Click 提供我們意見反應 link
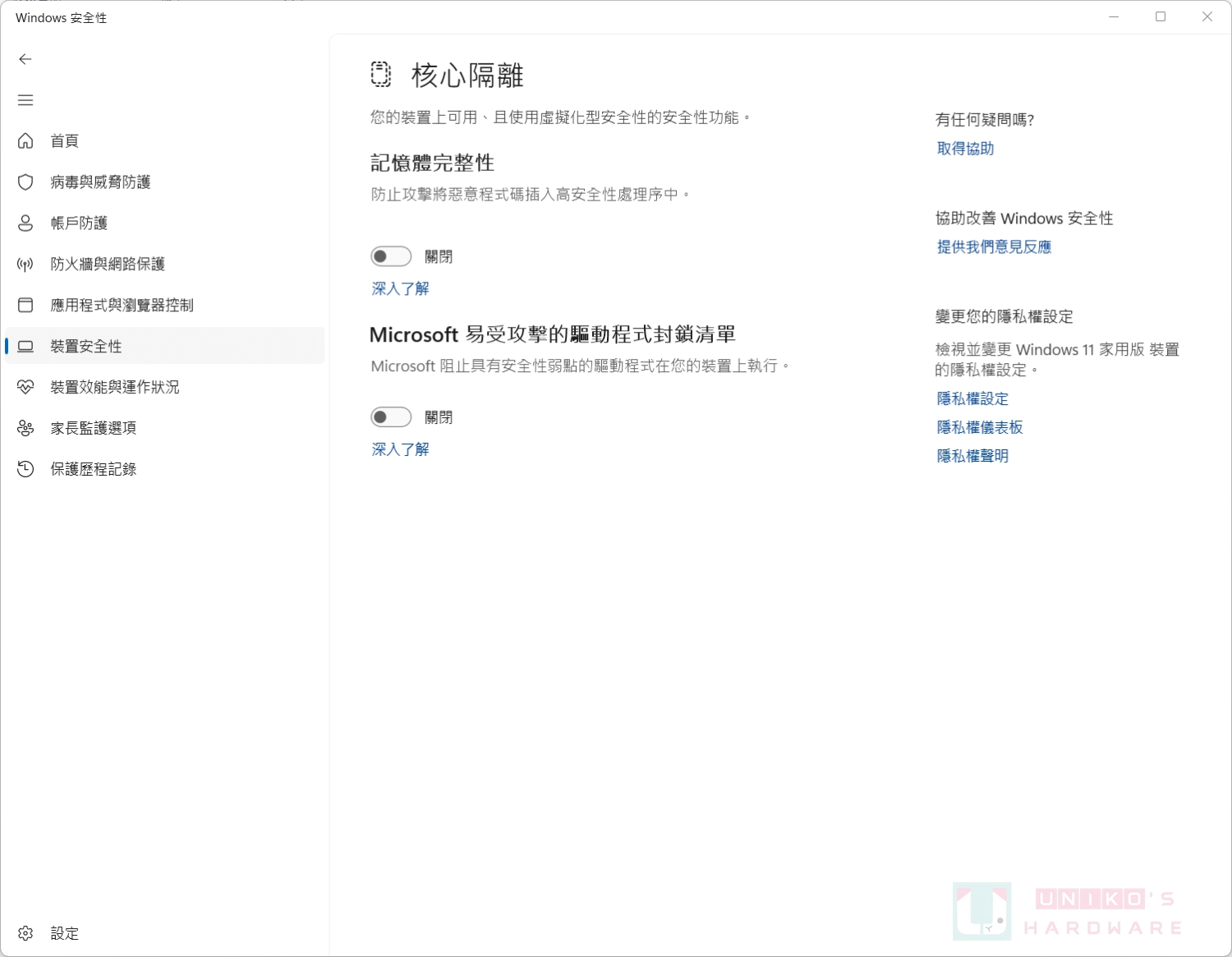The image size is (1232, 957). 994,247
